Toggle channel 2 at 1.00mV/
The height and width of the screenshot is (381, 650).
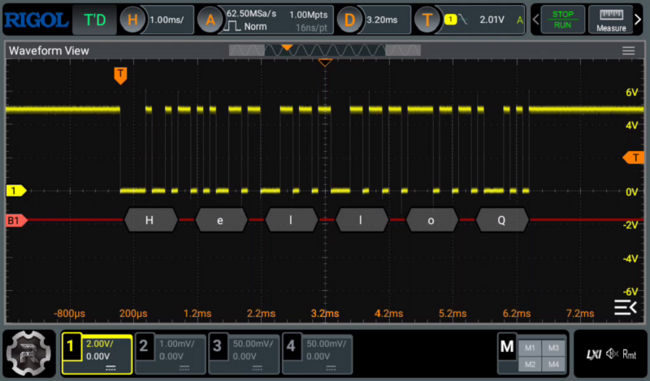170,354
